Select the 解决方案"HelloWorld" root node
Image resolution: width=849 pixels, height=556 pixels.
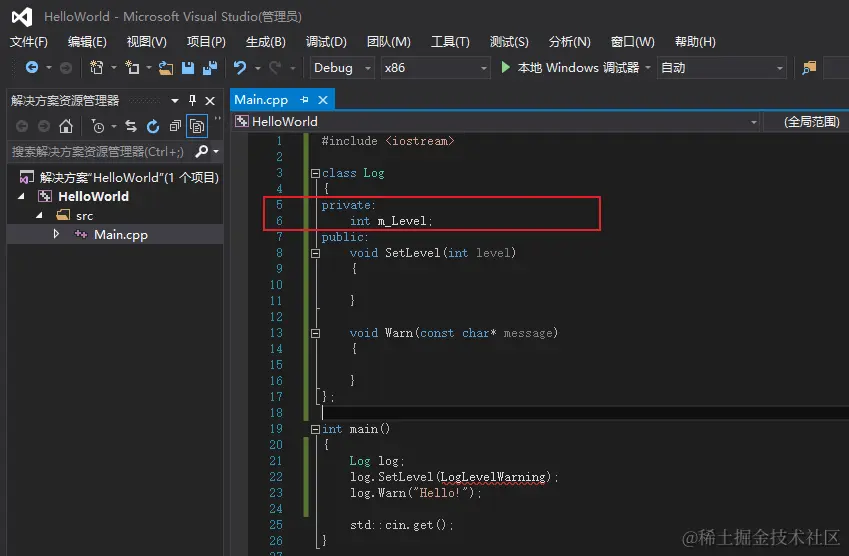[119, 178]
